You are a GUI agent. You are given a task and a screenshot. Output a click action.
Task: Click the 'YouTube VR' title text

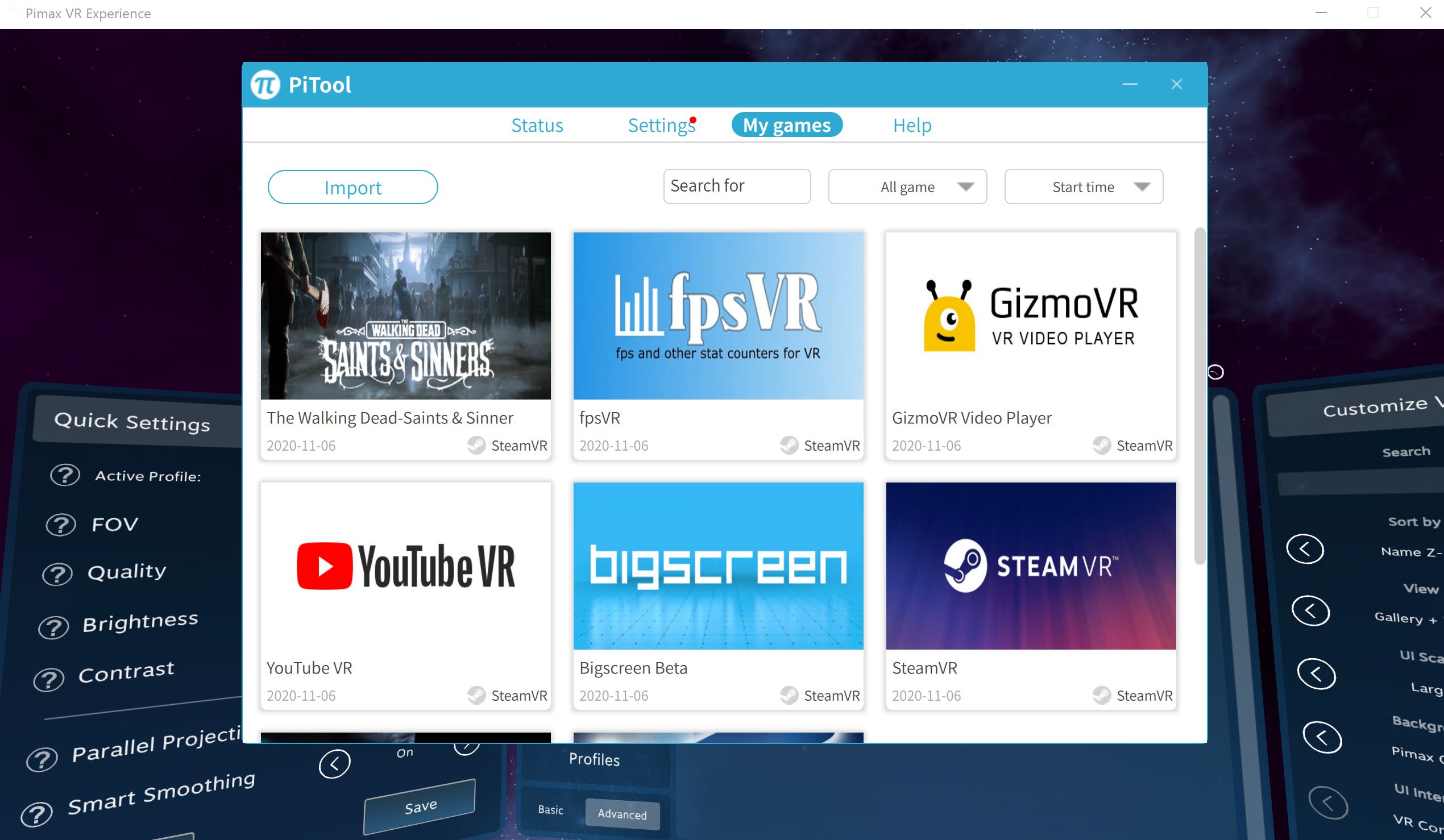click(309, 668)
